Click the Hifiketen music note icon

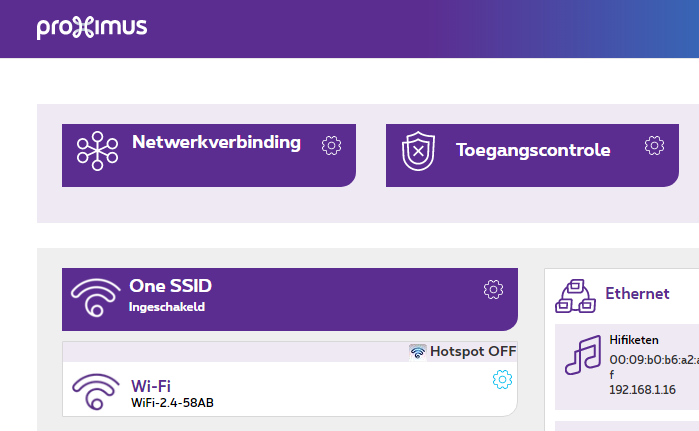[582, 355]
